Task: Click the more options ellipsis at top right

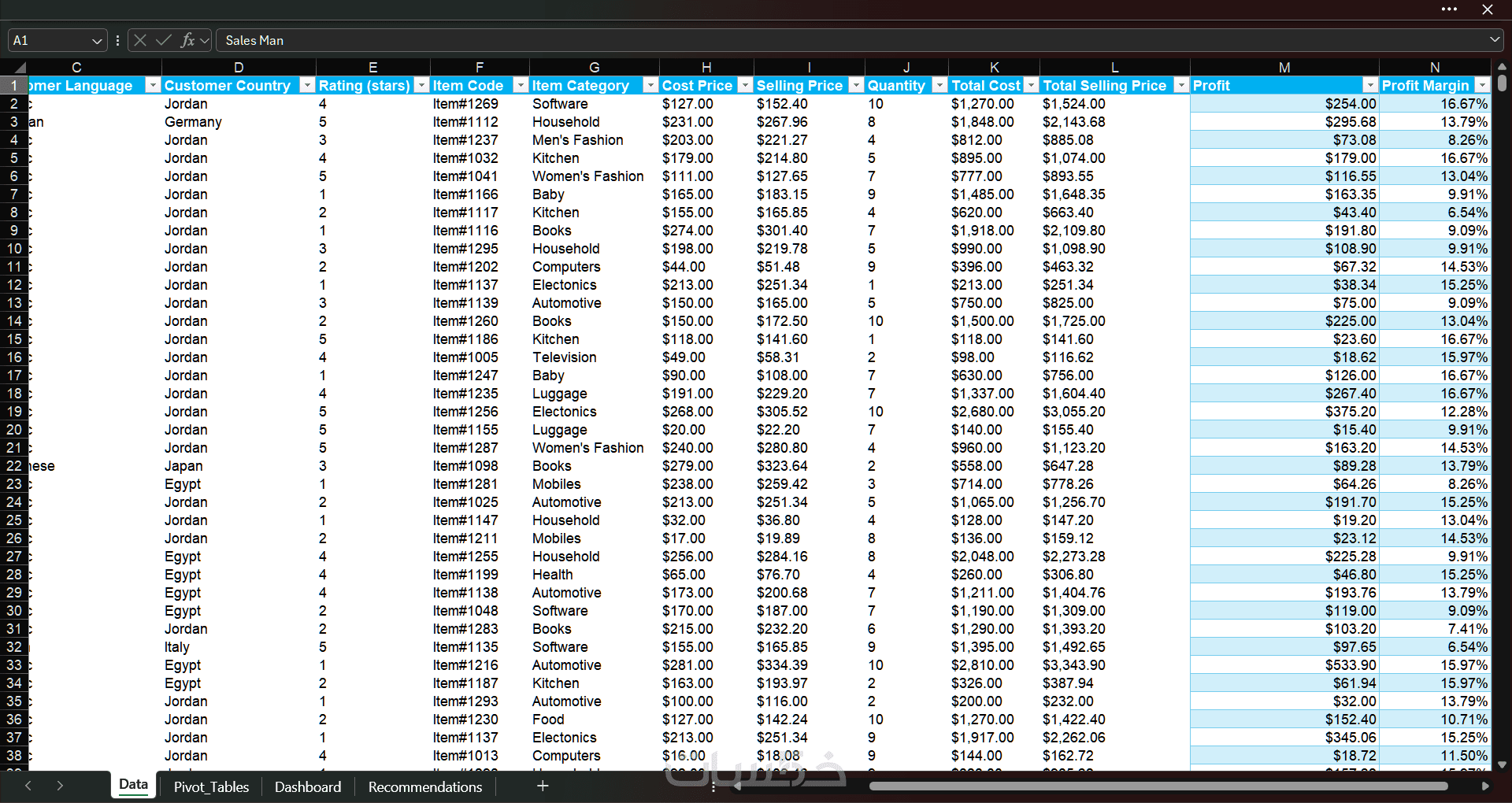Action: tap(1449, 9)
